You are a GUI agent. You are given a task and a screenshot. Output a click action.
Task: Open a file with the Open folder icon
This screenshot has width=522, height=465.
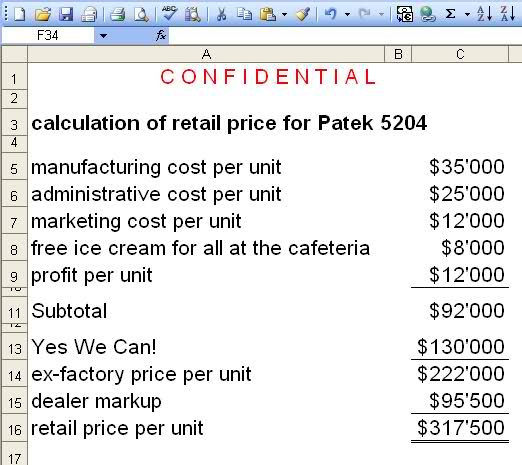[x=43, y=14]
